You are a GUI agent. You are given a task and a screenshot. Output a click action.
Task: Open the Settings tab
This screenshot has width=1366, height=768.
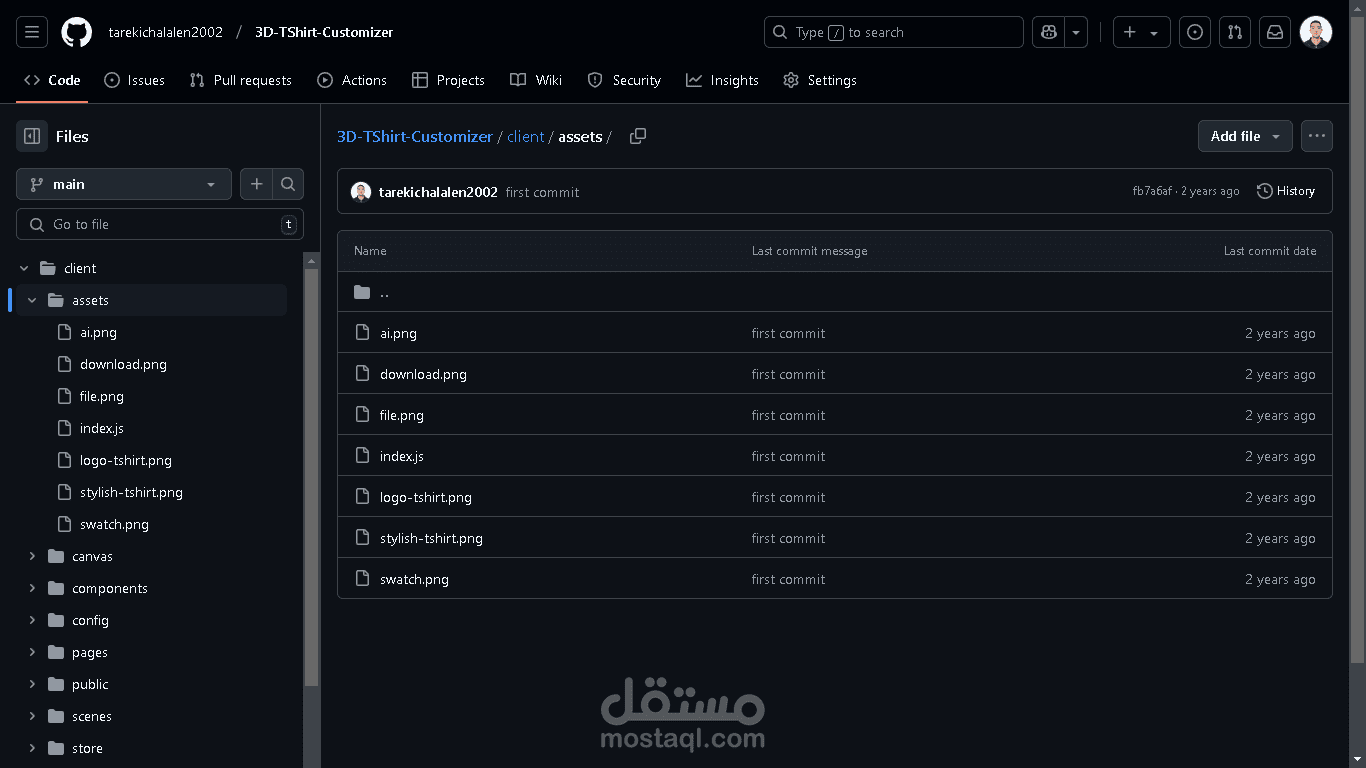click(820, 80)
